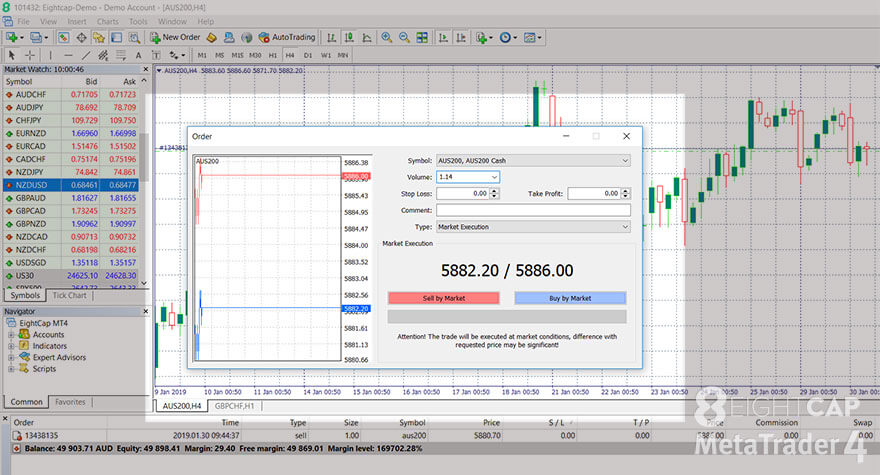Select the Text Label tool
880x475 pixels.
pyautogui.click(x=156, y=55)
